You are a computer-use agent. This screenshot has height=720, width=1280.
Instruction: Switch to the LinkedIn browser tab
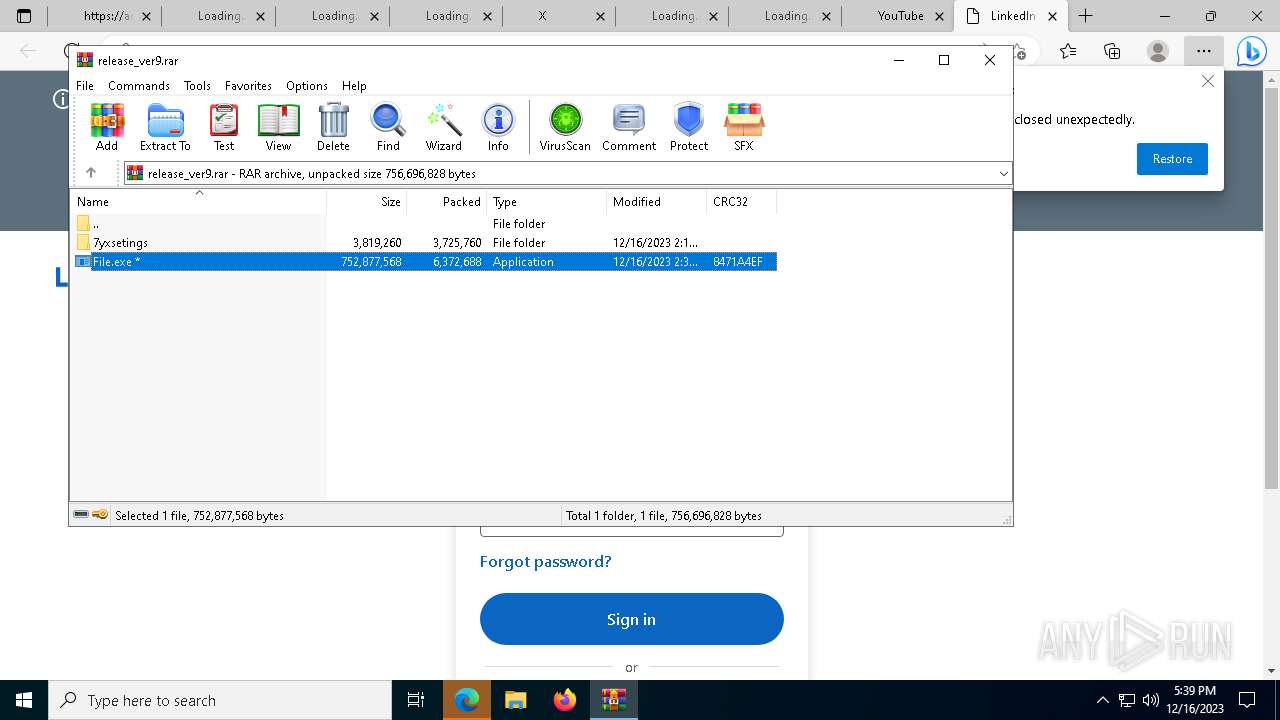(1011, 16)
